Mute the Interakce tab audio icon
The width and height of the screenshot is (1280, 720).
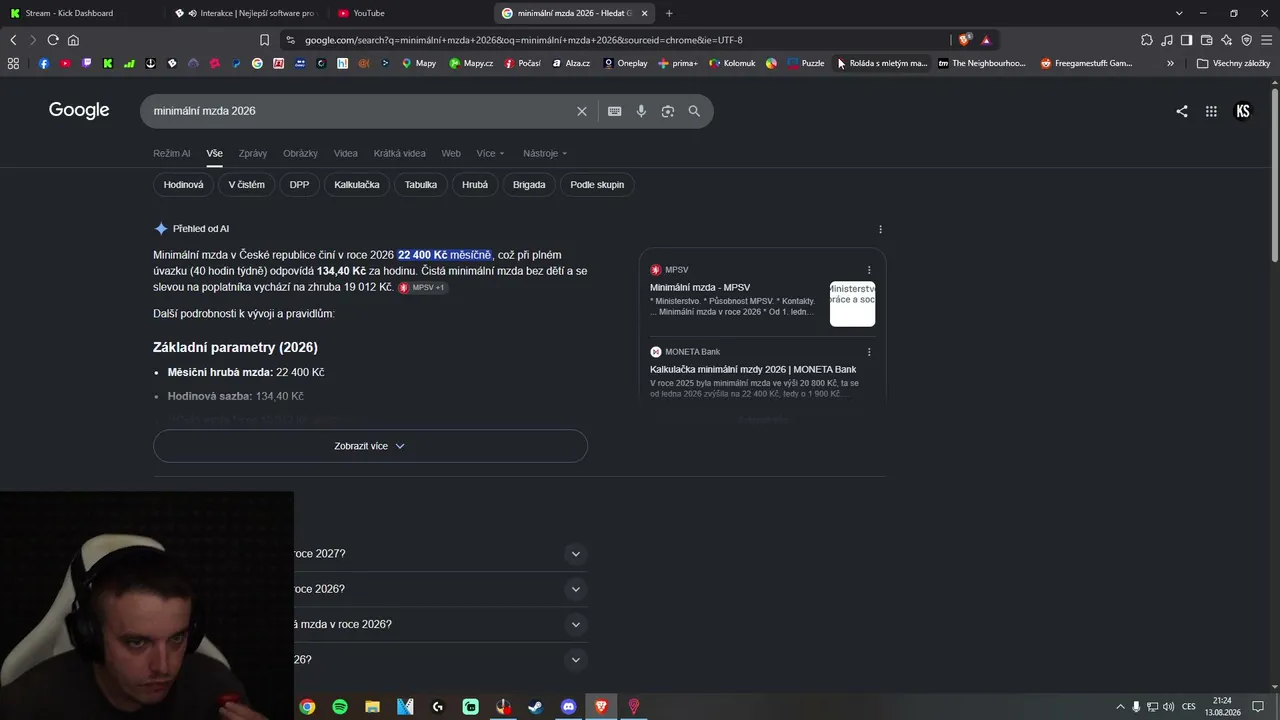pyautogui.click(x=191, y=13)
